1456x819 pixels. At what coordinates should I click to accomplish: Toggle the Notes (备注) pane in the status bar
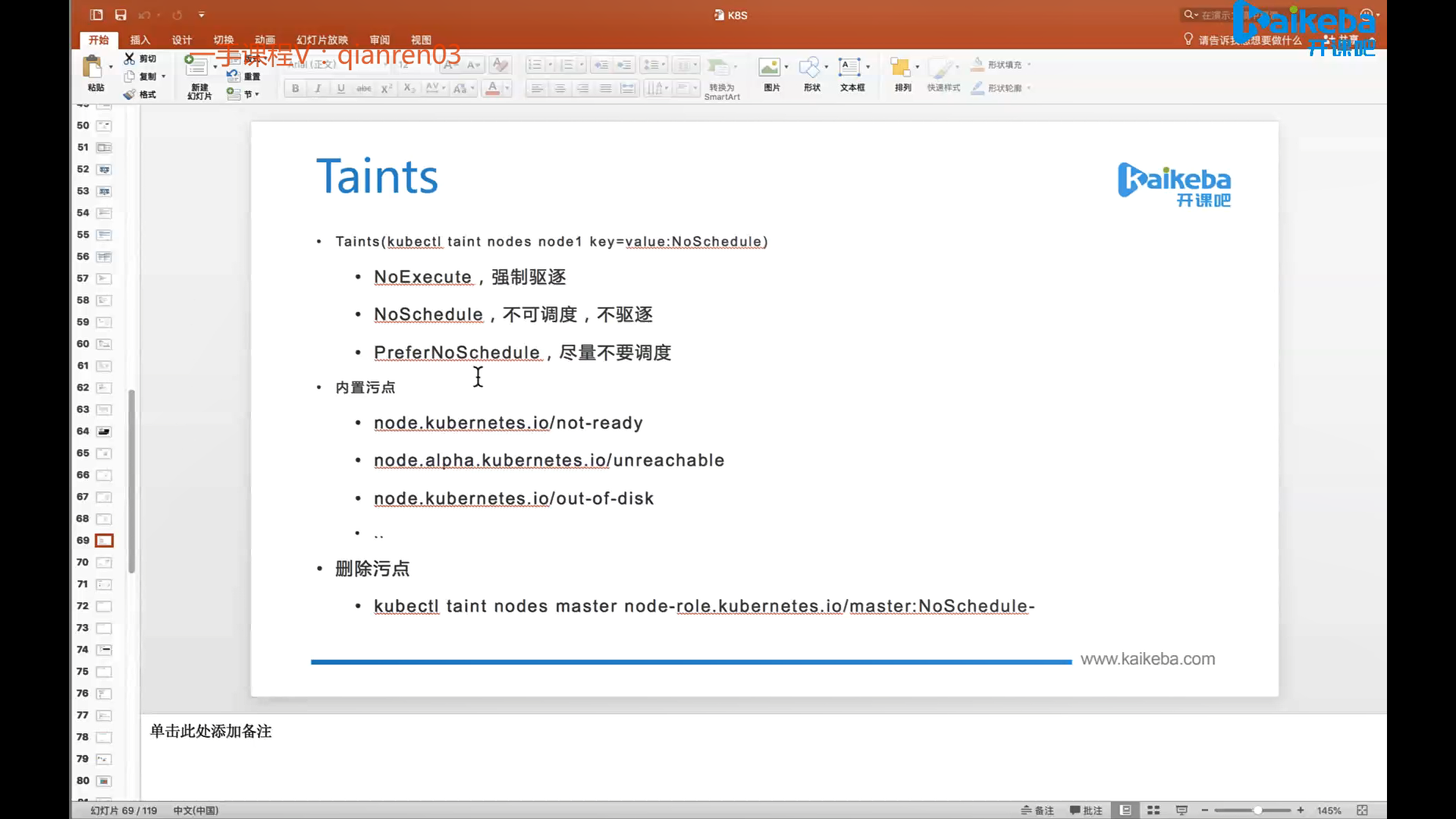(1037, 810)
